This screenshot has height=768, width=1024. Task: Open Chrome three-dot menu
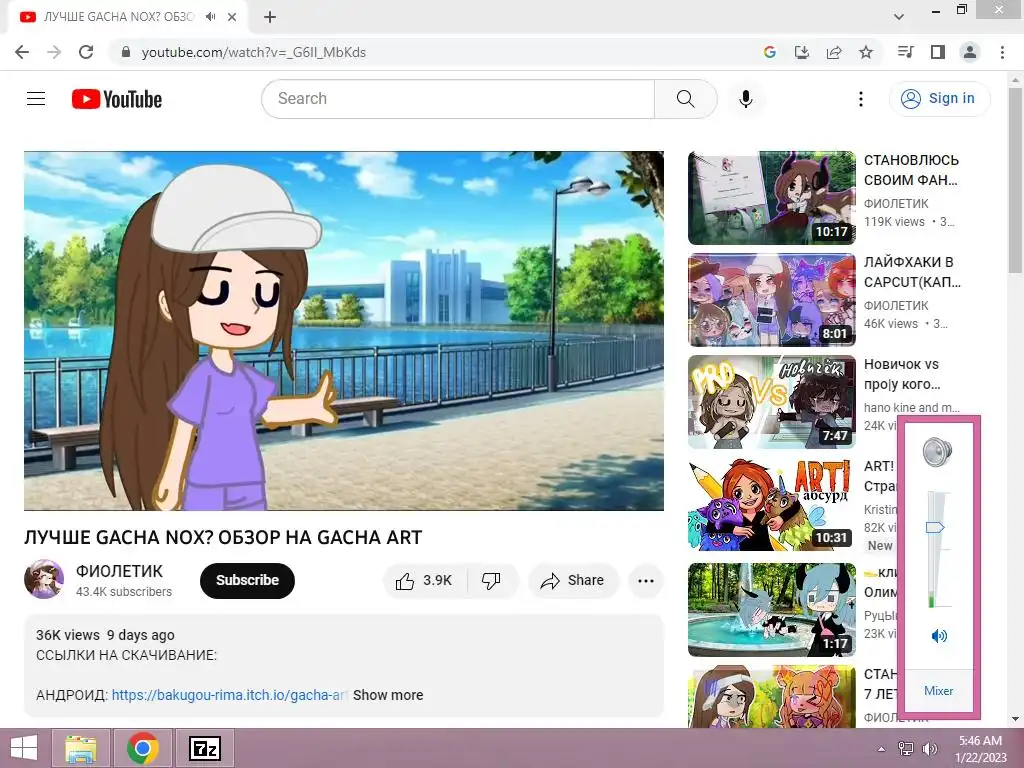(x=1002, y=52)
